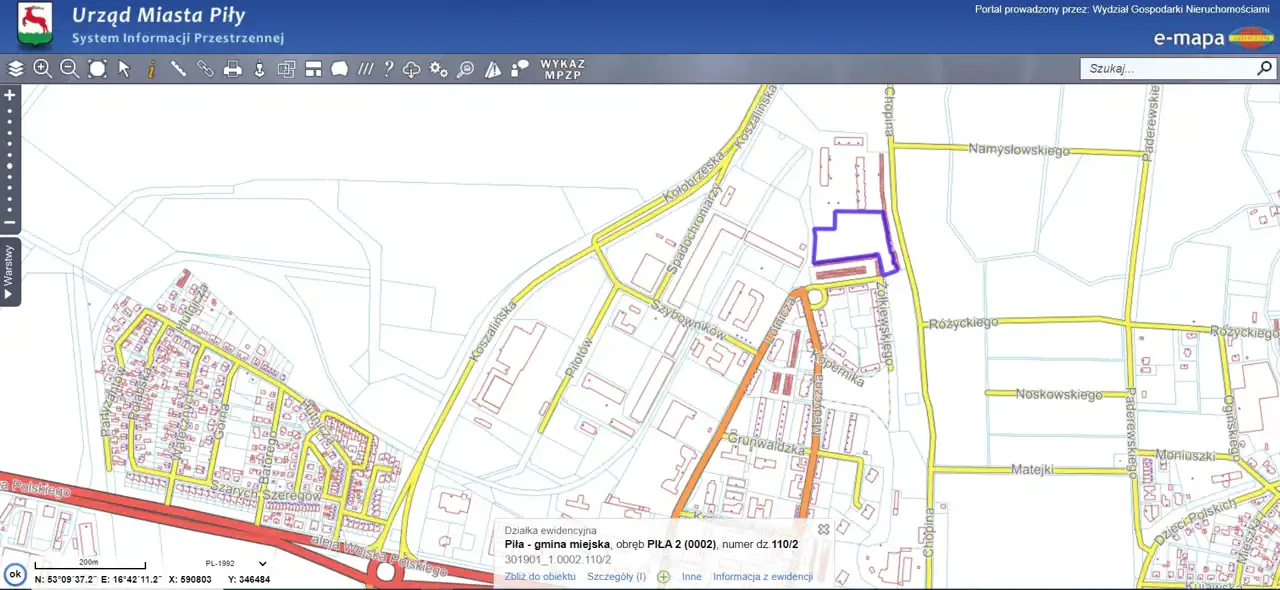Click the cloud download icon

click(412, 69)
